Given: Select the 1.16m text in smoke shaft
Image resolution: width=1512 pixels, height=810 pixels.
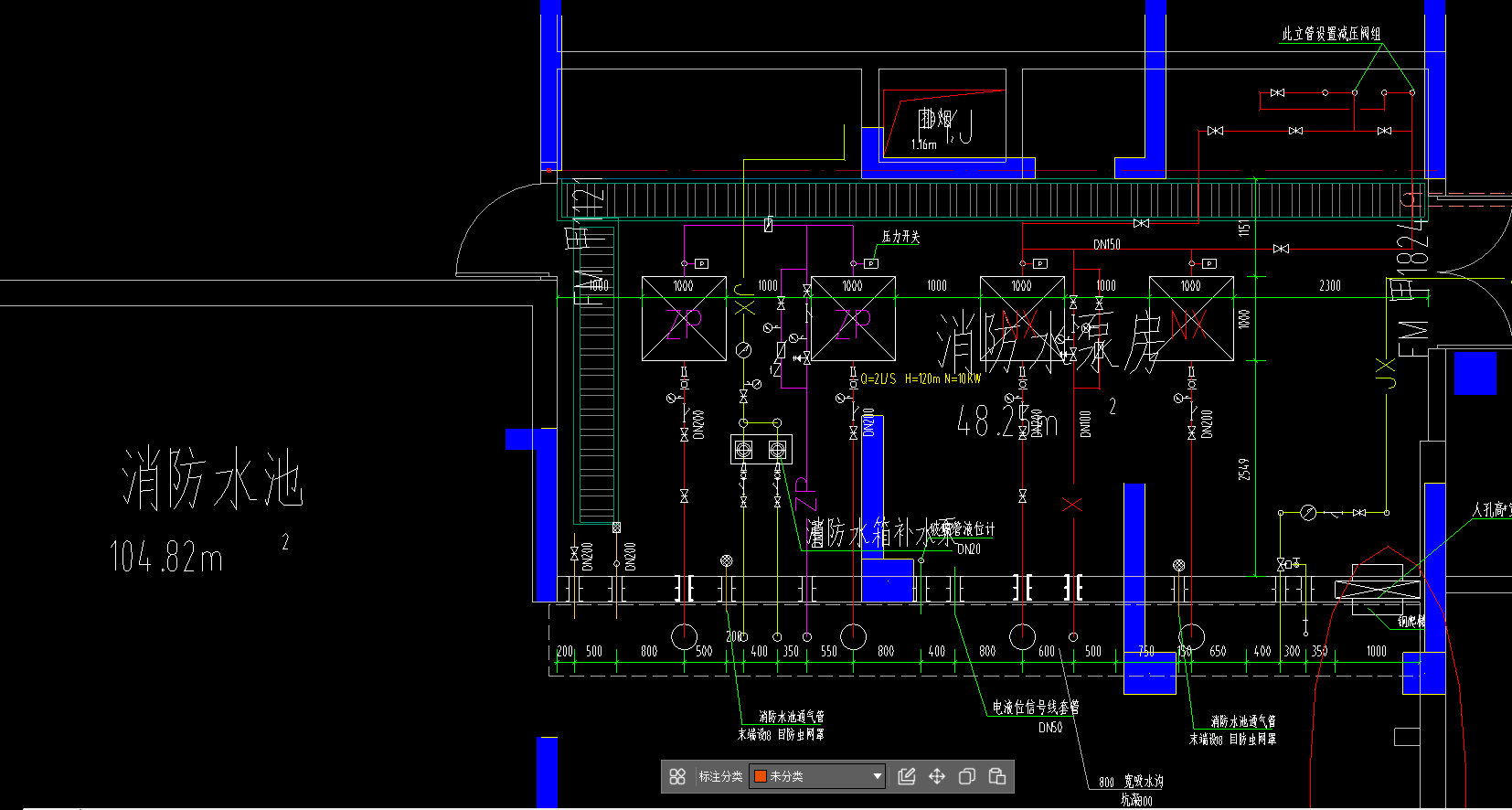Looking at the screenshot, I should [923, 144].
